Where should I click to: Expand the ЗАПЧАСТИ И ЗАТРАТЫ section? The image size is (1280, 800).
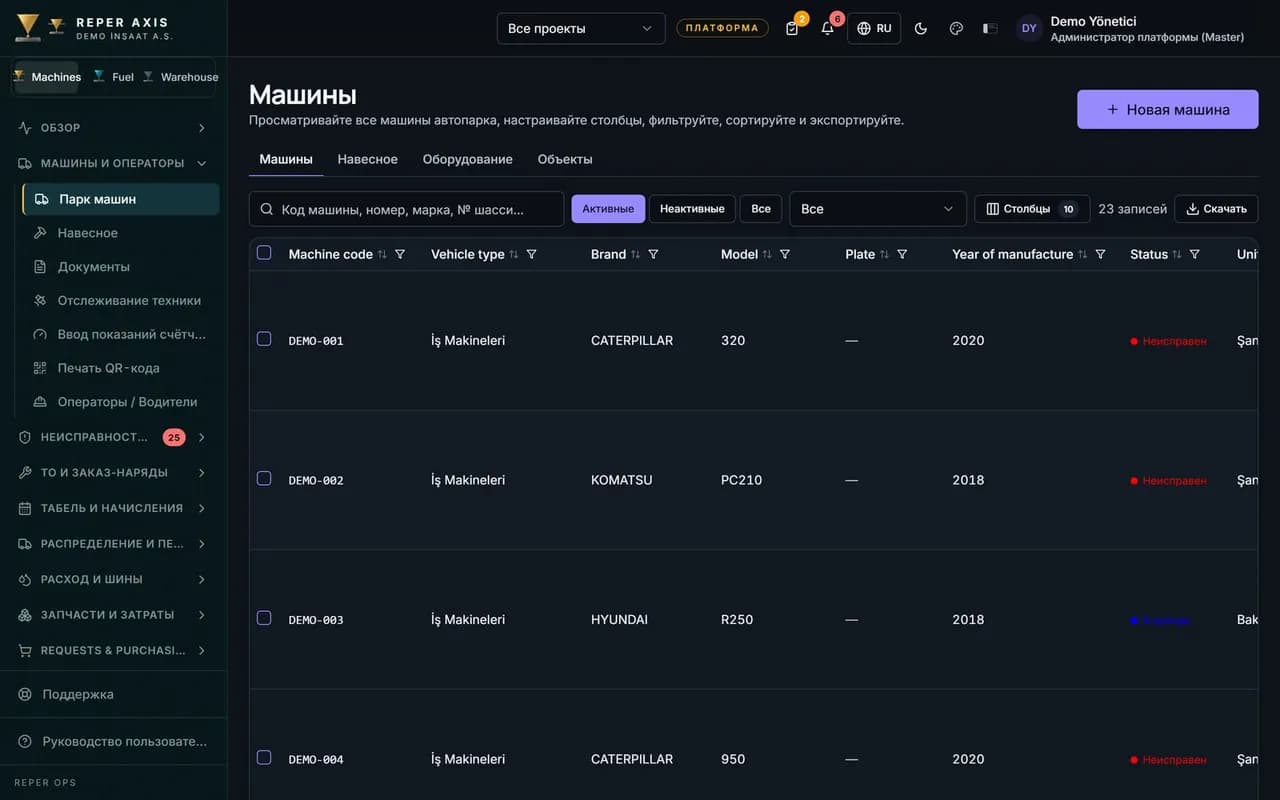coord(113,615)
